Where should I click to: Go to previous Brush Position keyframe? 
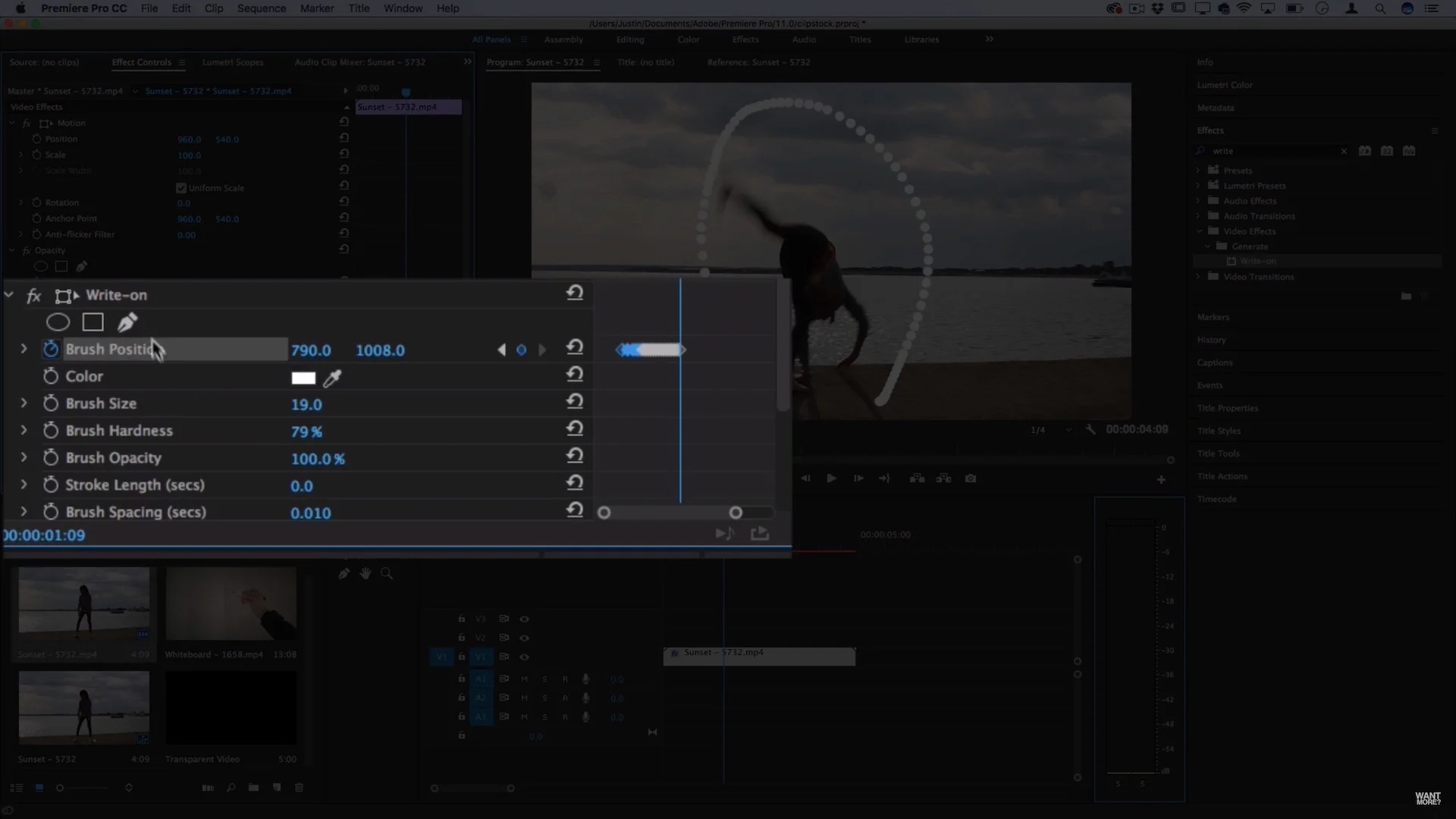(501, 350)
